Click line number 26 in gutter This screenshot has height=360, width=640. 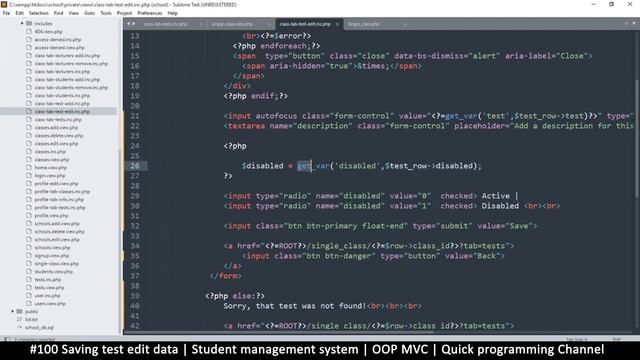tap(135, 166)
